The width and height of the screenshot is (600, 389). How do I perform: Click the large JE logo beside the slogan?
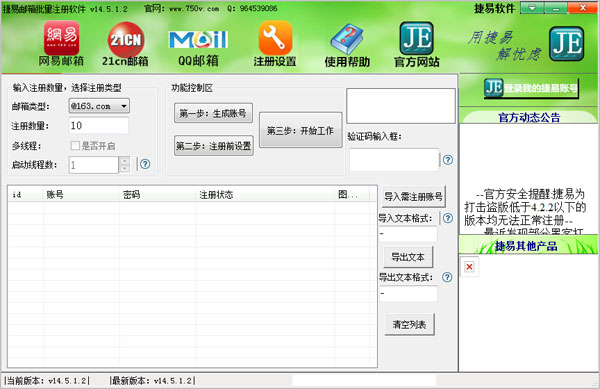[x=567, y=44]
